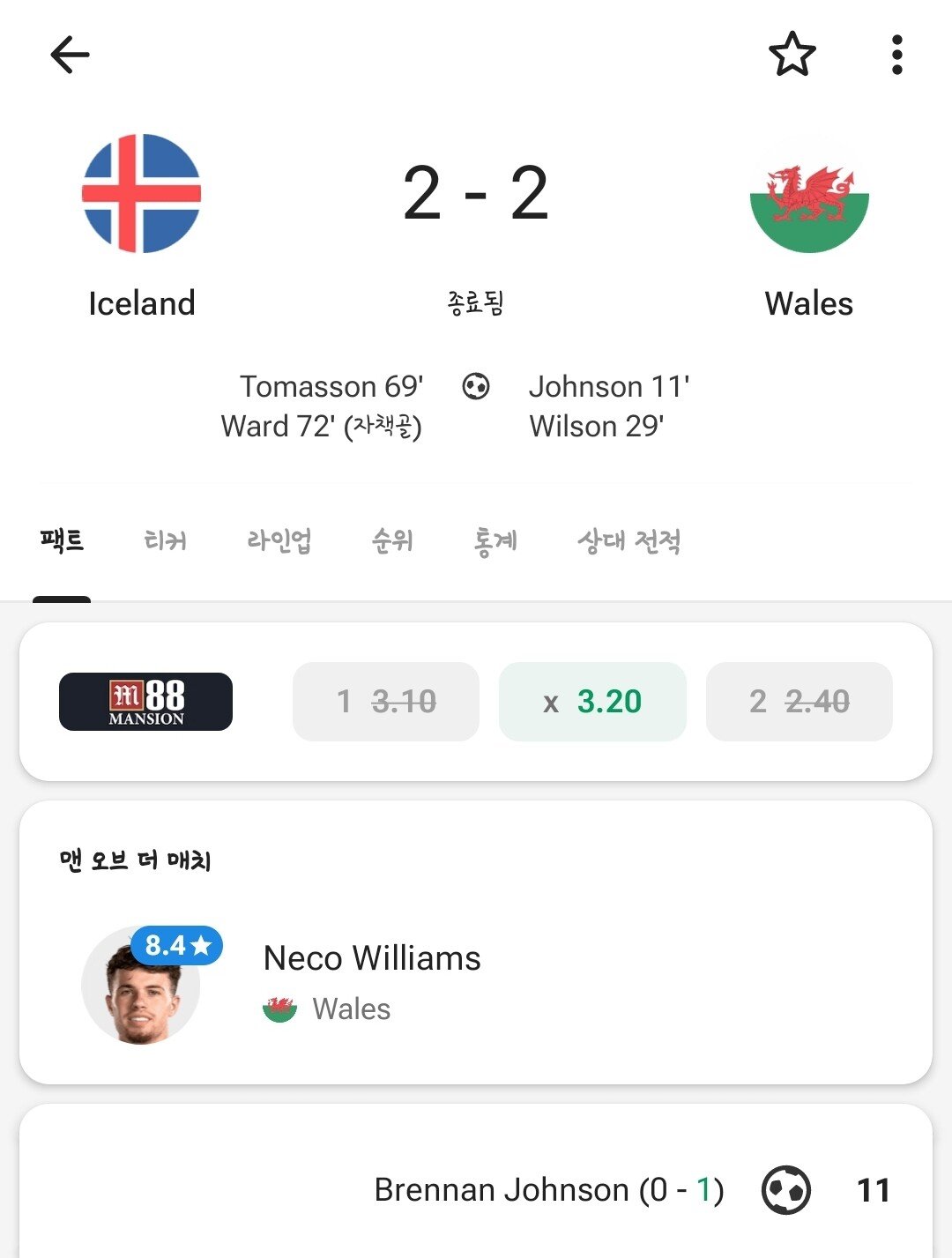Favorite this match with the star icon
Viewport: 952px width, 1258px height.
coord(792,55)
